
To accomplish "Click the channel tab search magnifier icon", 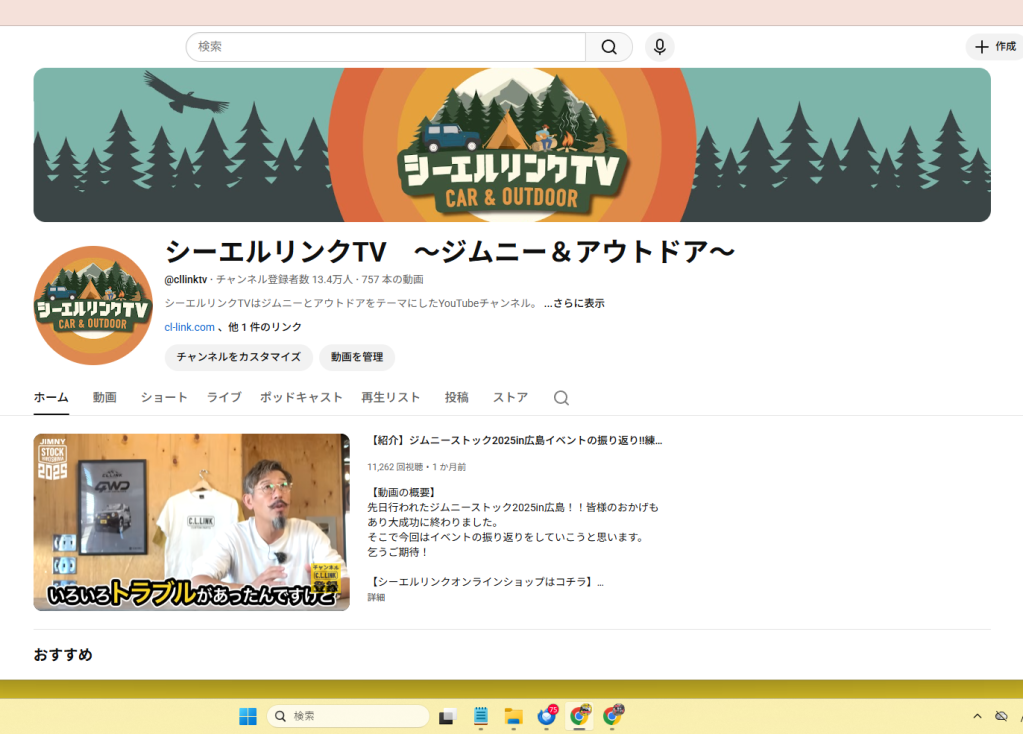I will coord(561,398).
